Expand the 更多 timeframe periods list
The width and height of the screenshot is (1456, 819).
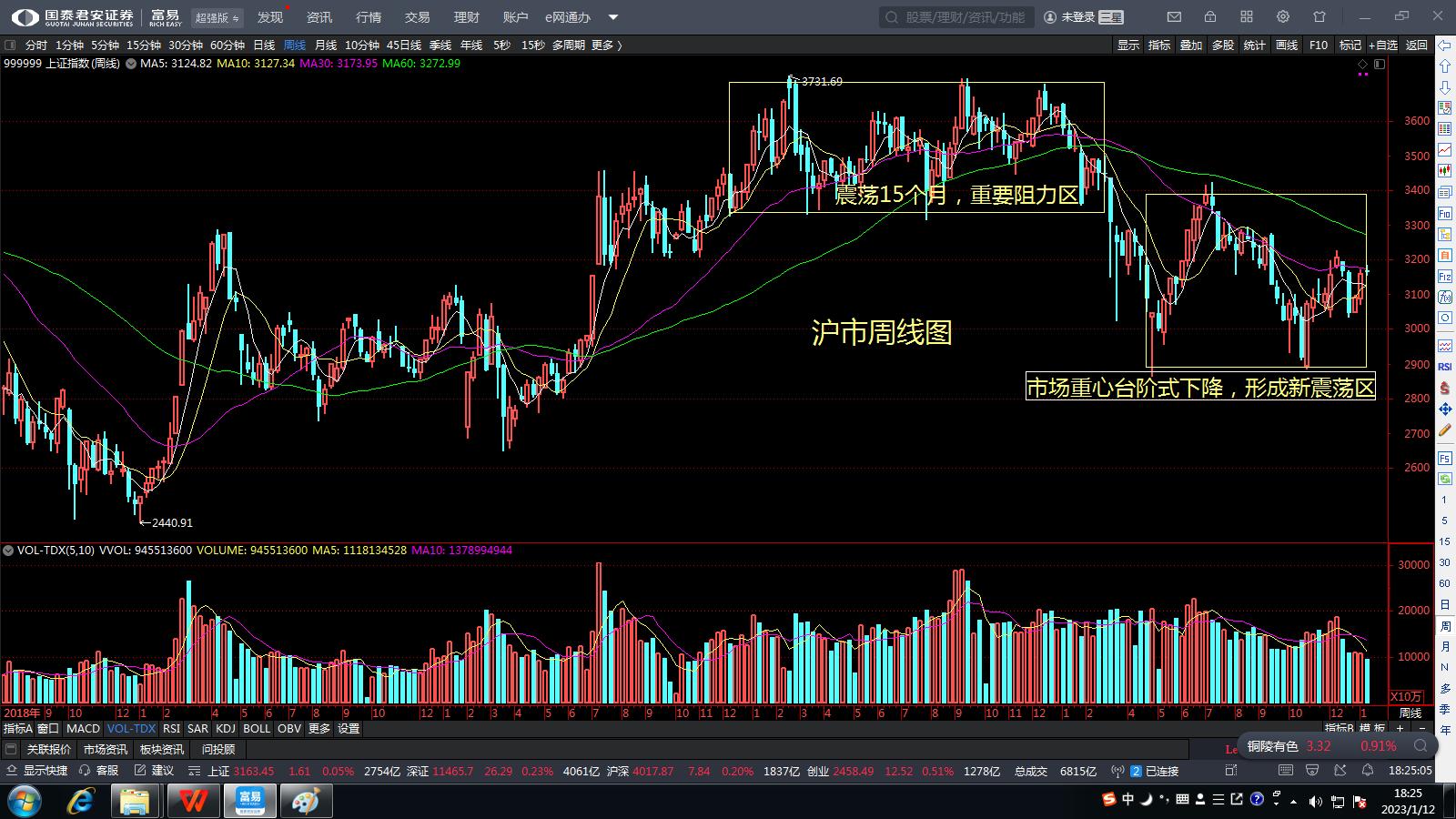click(607, 45)
